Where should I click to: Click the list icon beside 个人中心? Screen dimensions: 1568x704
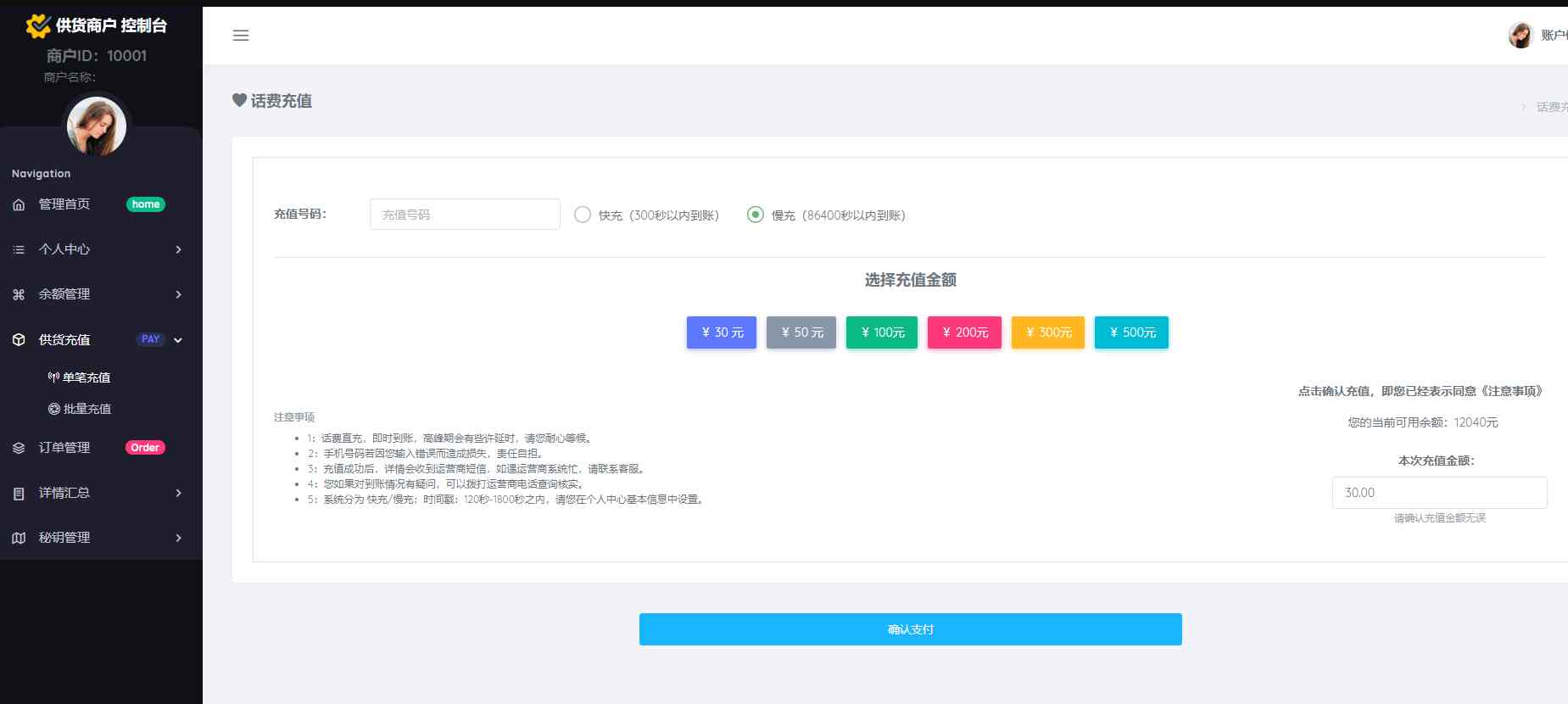coord(19,249)
